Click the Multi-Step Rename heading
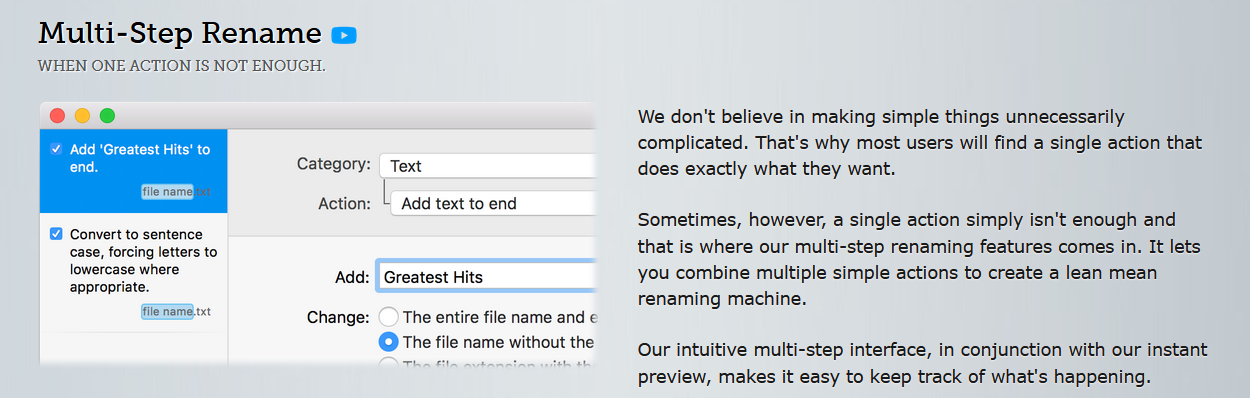 point(180,33)
